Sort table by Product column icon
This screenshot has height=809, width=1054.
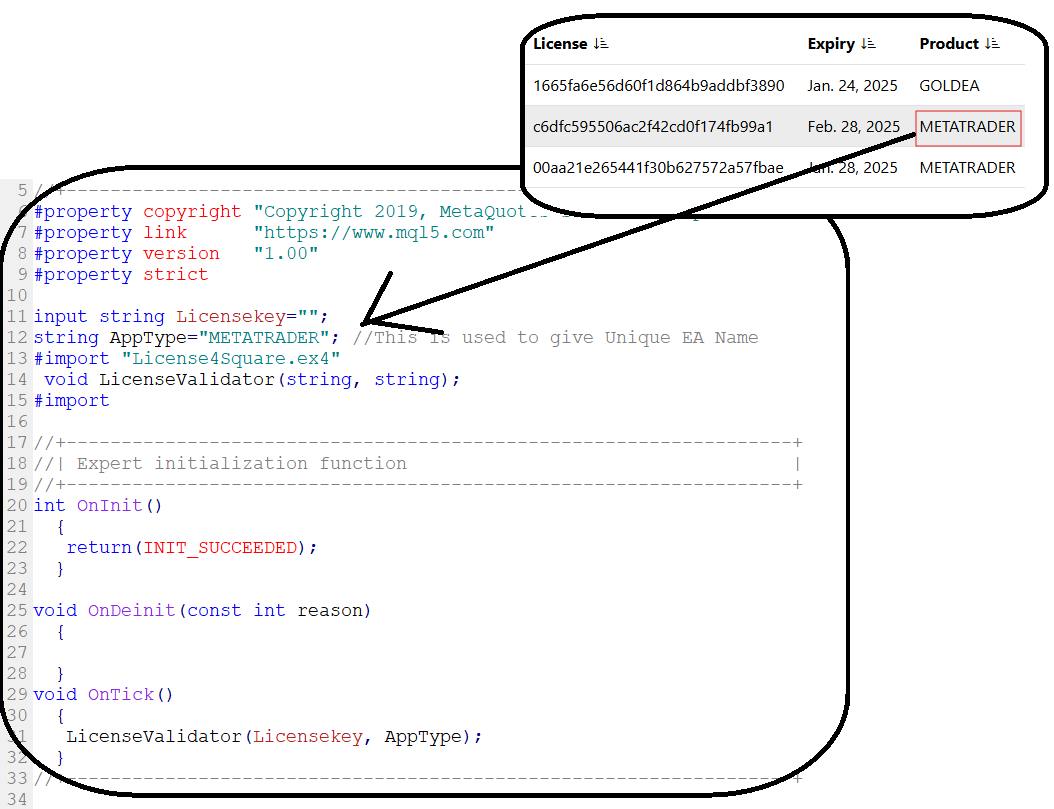click(992, 44)
